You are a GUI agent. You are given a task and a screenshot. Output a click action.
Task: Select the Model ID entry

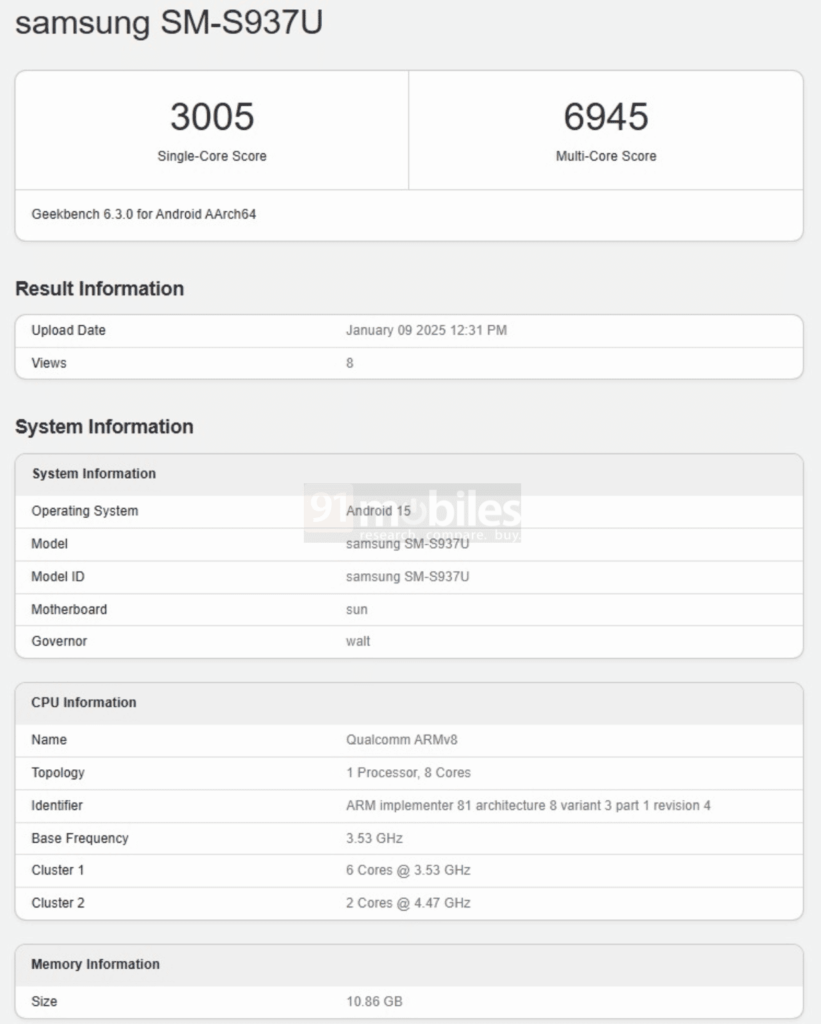pyautogui.click(x=408, y=577)
